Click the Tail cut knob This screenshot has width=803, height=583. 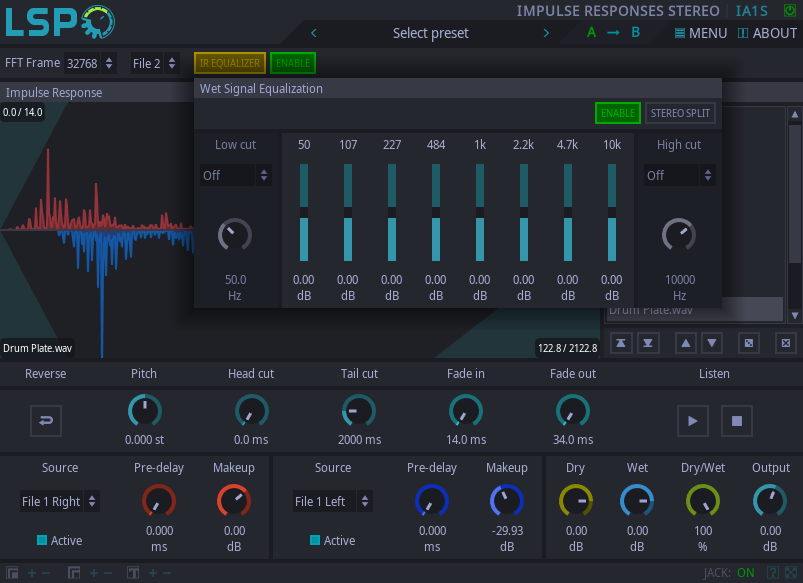(359, 411)
